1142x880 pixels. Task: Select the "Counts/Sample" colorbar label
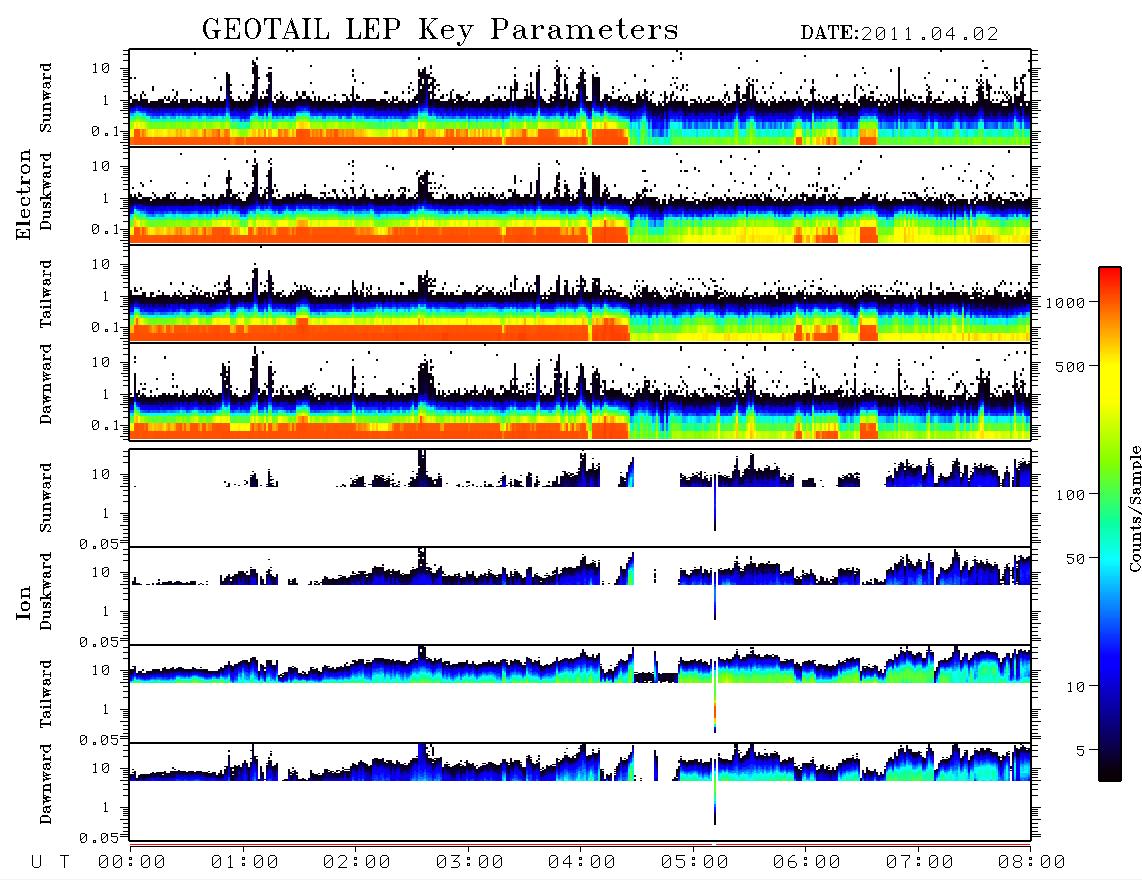tap(1134, 508)
